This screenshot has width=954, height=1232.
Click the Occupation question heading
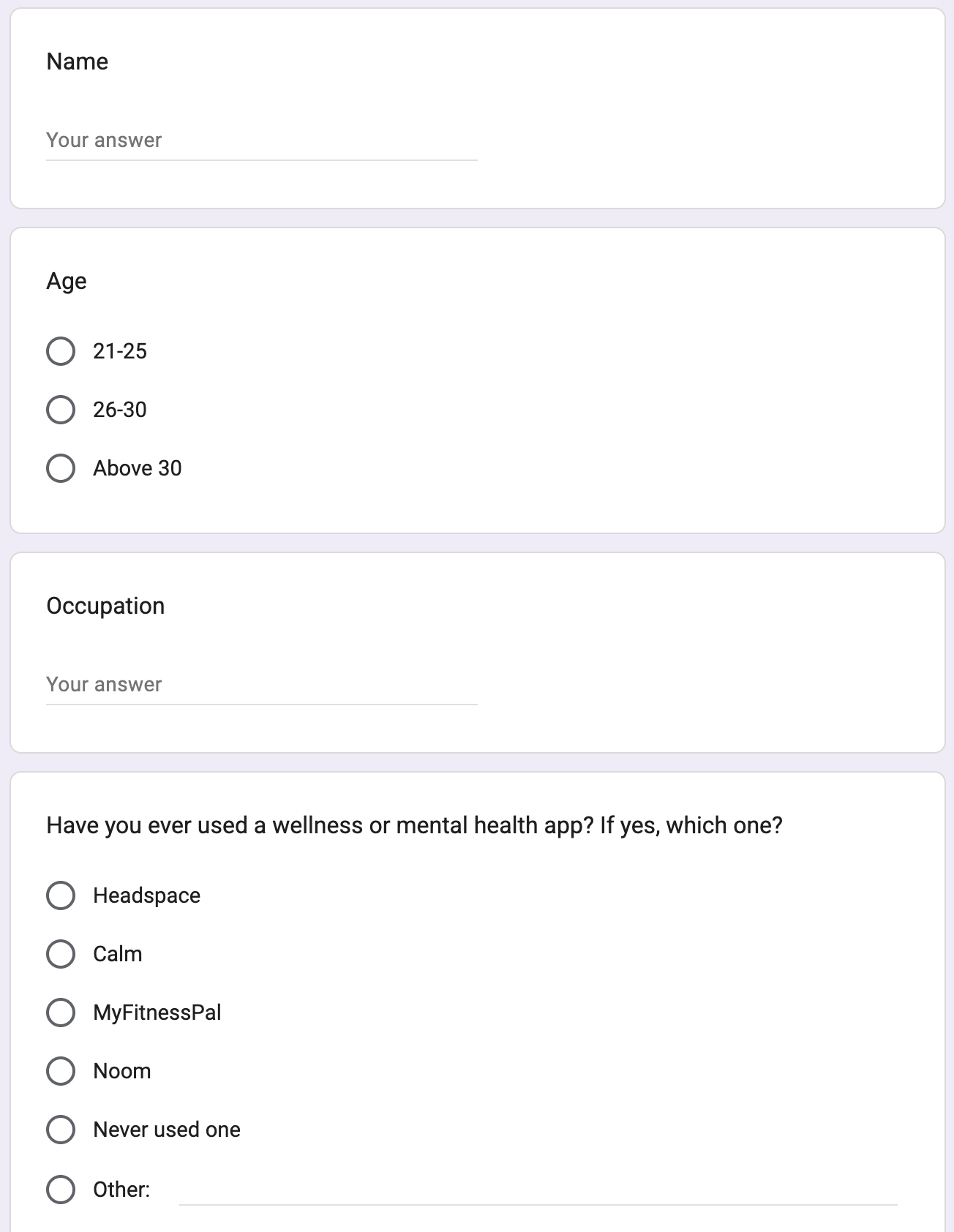[x=105, y=606]
